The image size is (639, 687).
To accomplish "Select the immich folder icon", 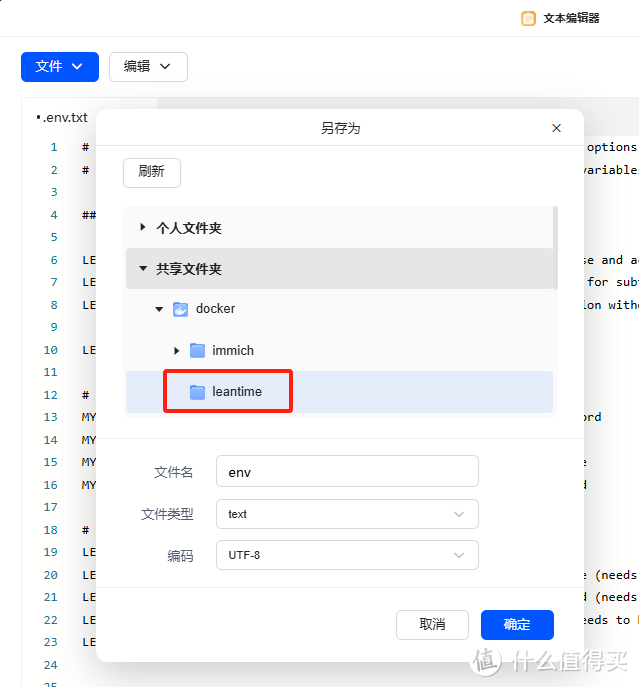I will point(197,351).
